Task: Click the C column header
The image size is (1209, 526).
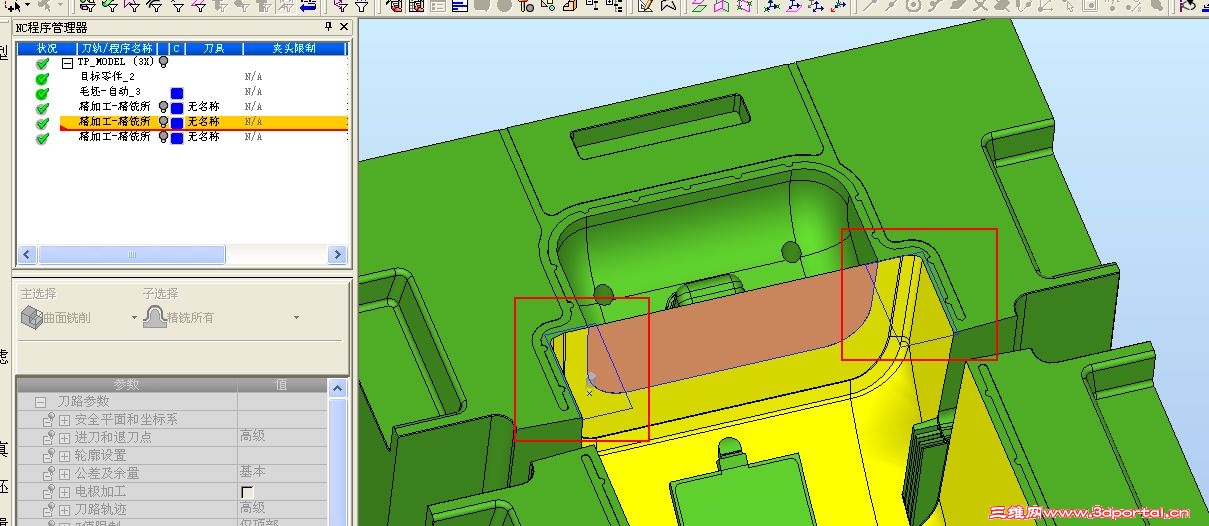Action: point(176,48)
